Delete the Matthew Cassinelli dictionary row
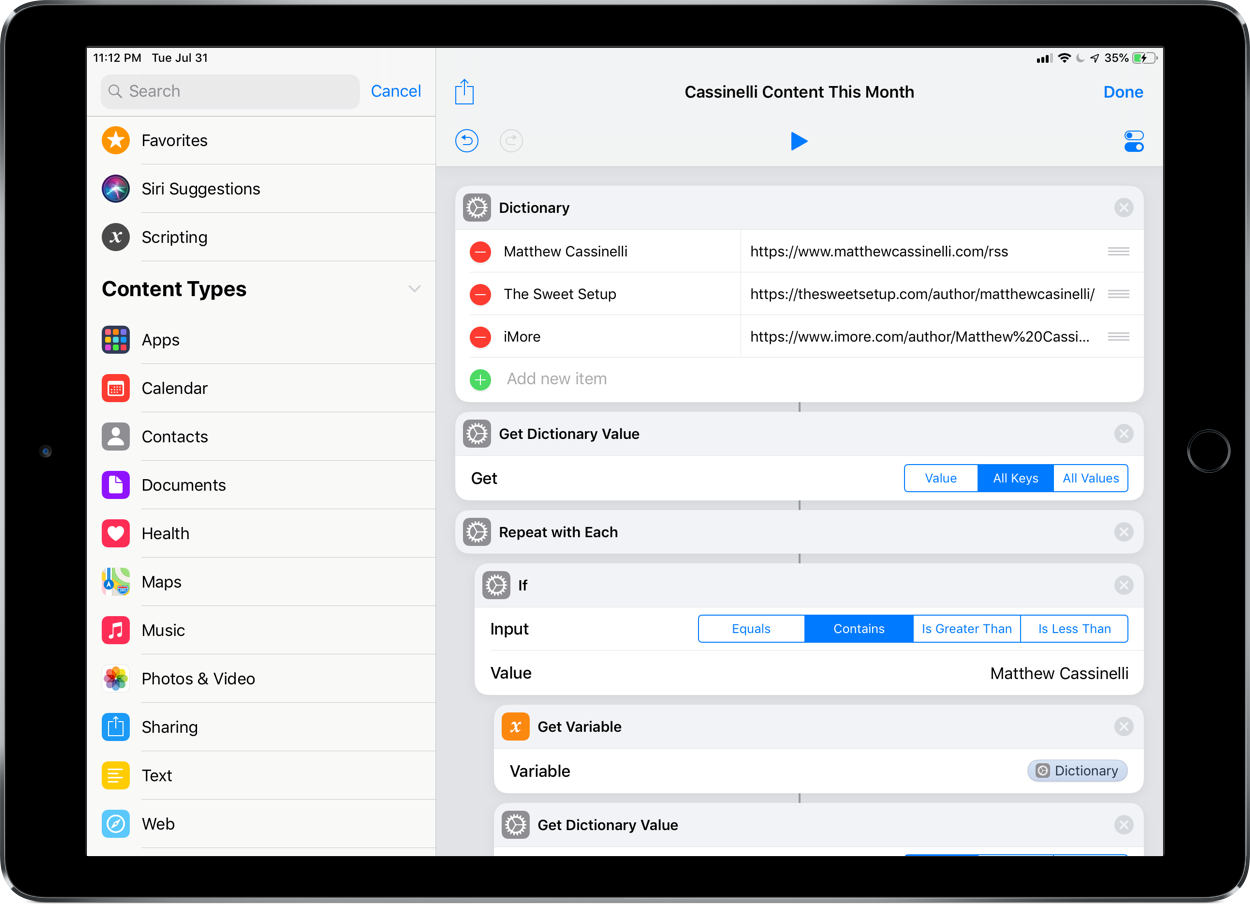Viewport: 1250px width, 904px height. point(480,252)
